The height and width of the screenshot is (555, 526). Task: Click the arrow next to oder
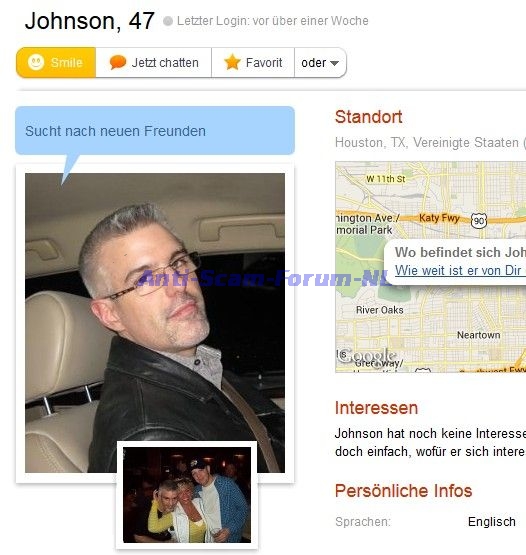tap(334, 63)
